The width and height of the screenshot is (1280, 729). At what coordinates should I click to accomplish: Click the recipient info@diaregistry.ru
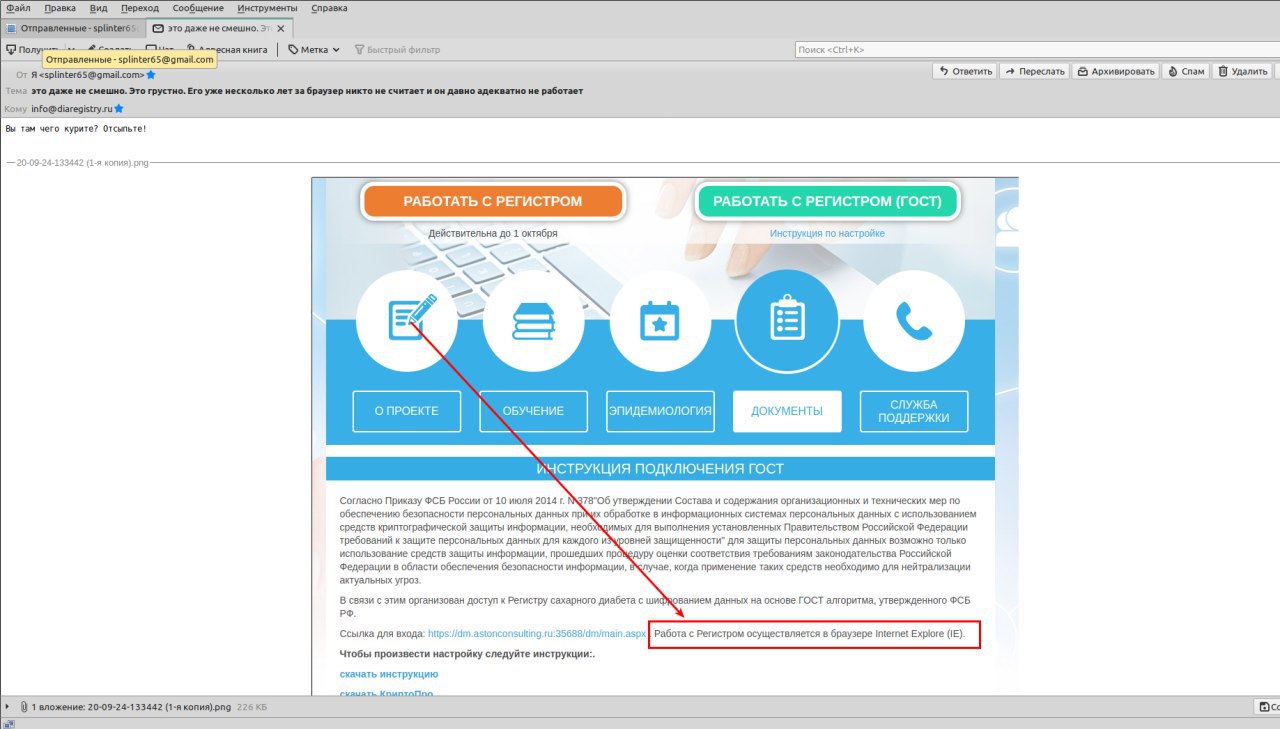(72, 108)
